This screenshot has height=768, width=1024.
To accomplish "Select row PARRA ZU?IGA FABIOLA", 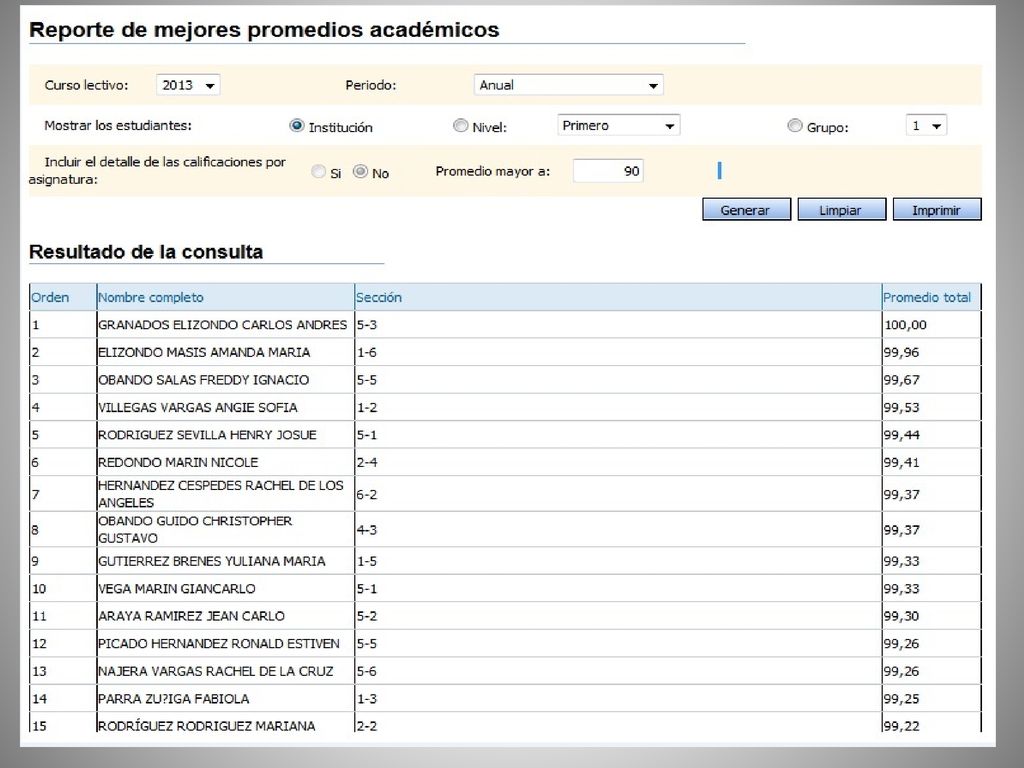I will [x=505, y=698].
